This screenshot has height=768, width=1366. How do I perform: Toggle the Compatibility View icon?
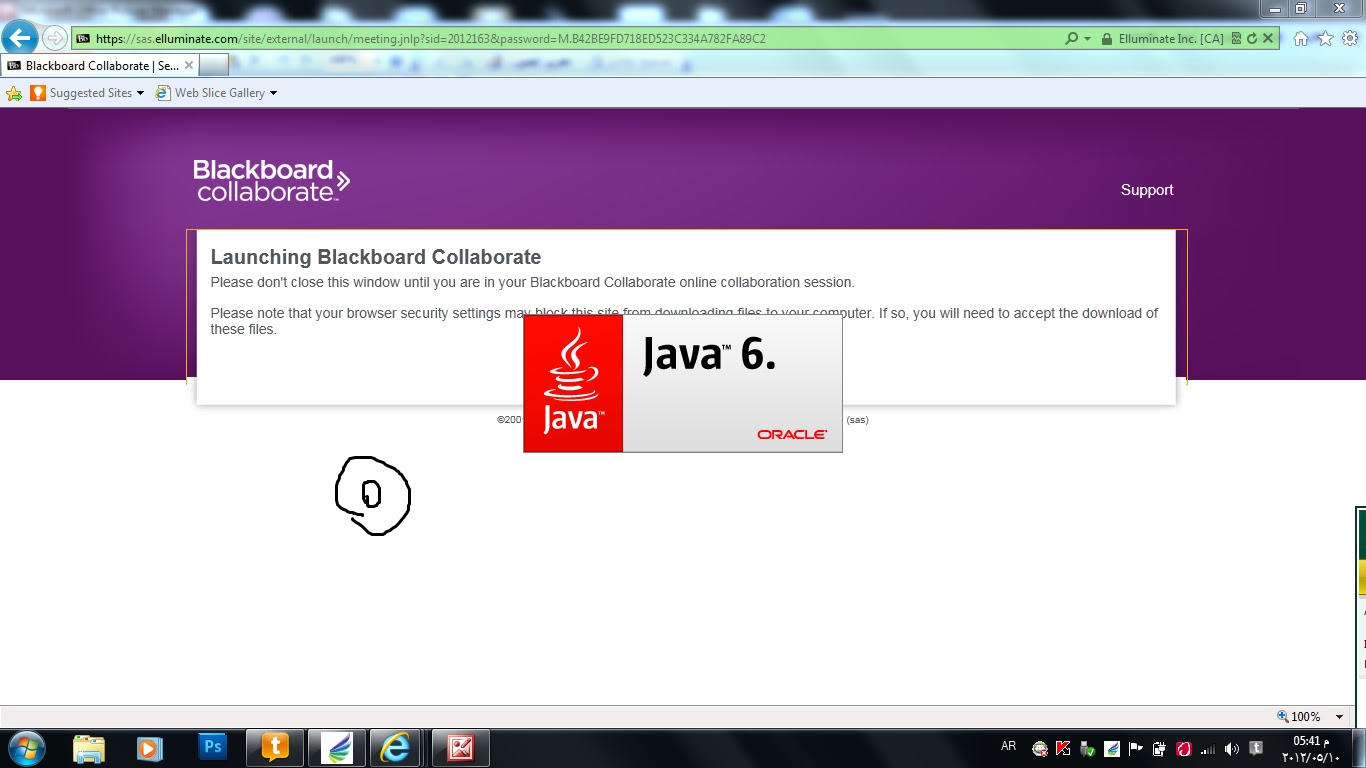coord(1236,38)
